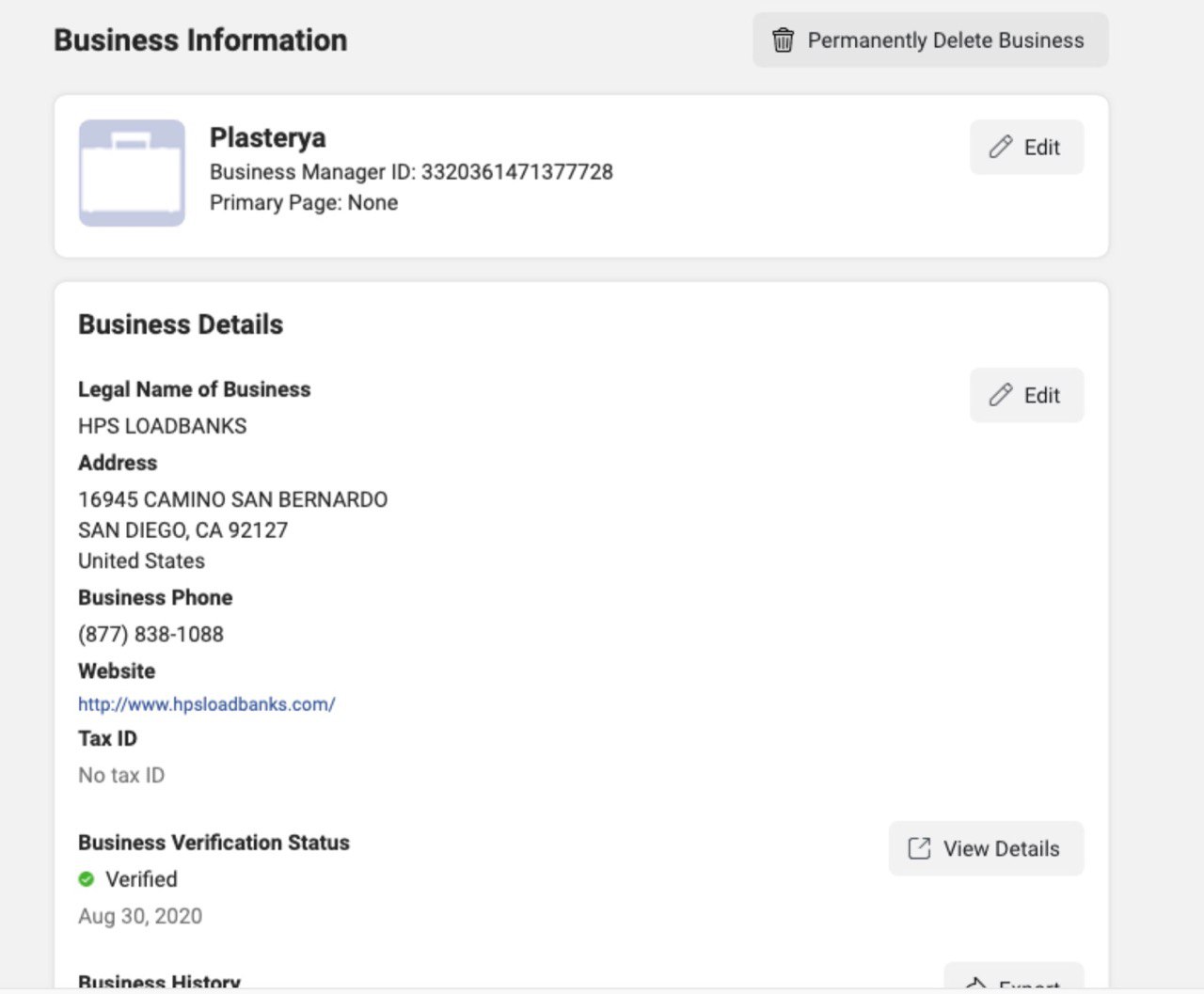Image resolution: width=1204 pixels, height=994 pixels.
Task: Click the Permanently Delete Business button
Action: (x=930, y=40)
